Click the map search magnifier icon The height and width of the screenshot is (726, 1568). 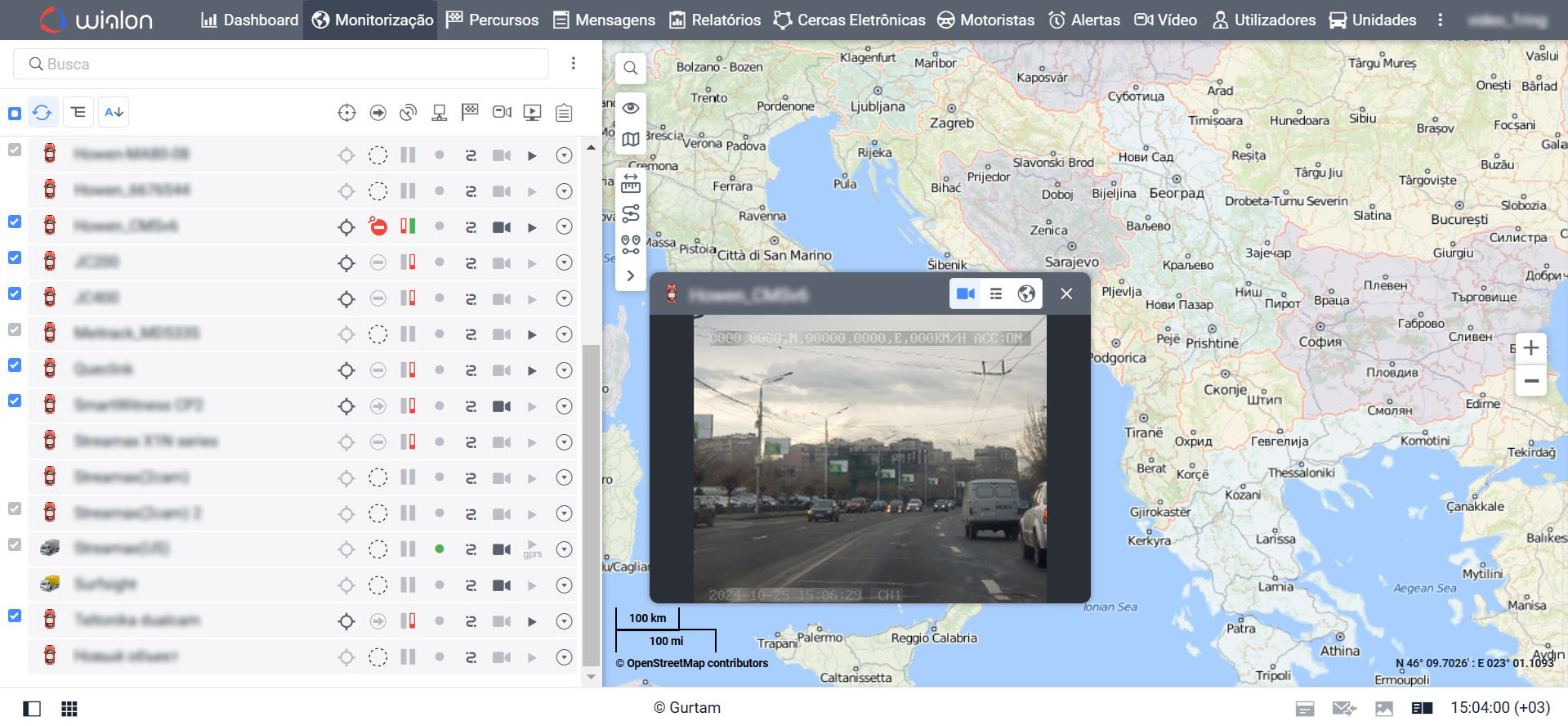[x=630, y=69]
